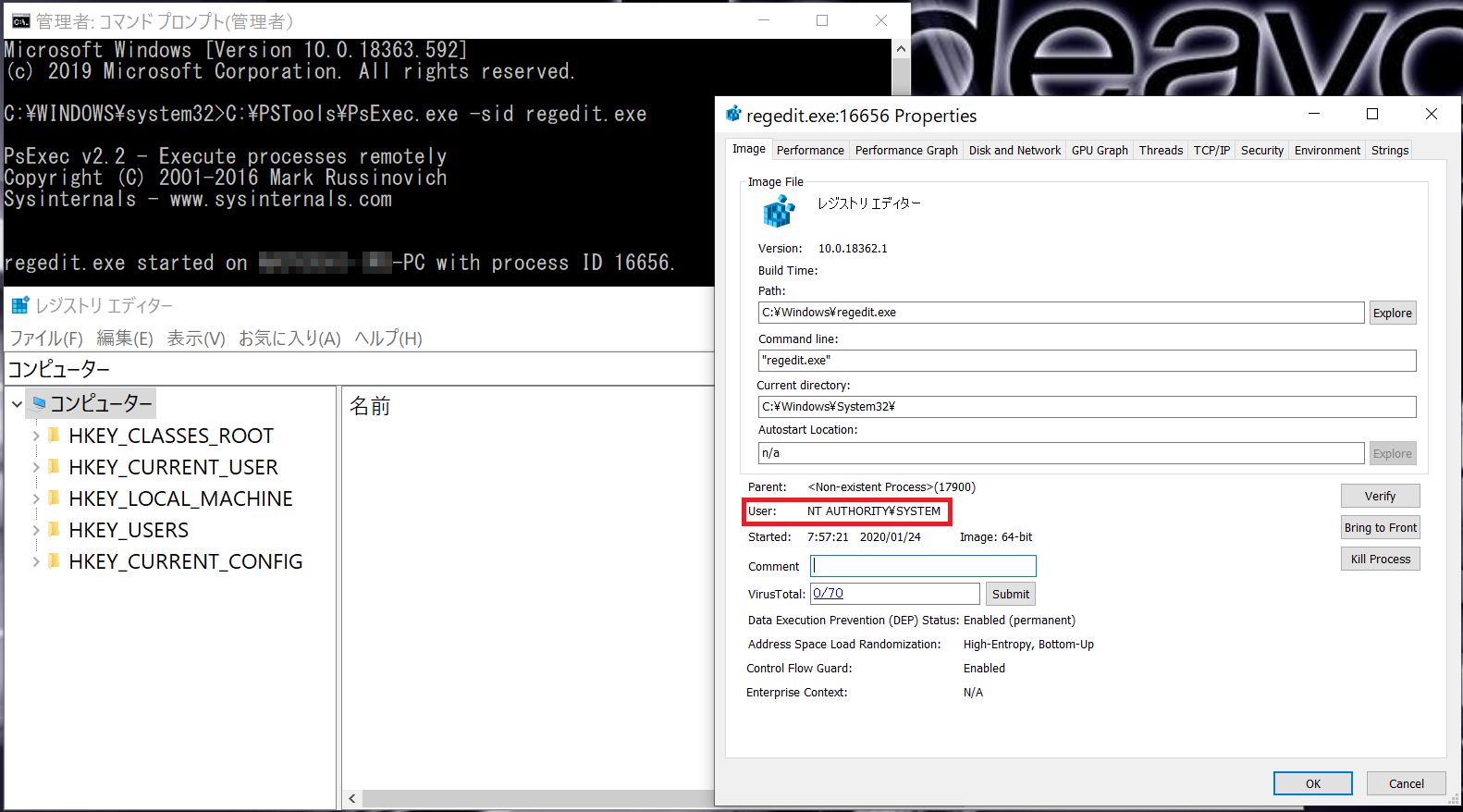Click the regedit.exe started output line

339,263
